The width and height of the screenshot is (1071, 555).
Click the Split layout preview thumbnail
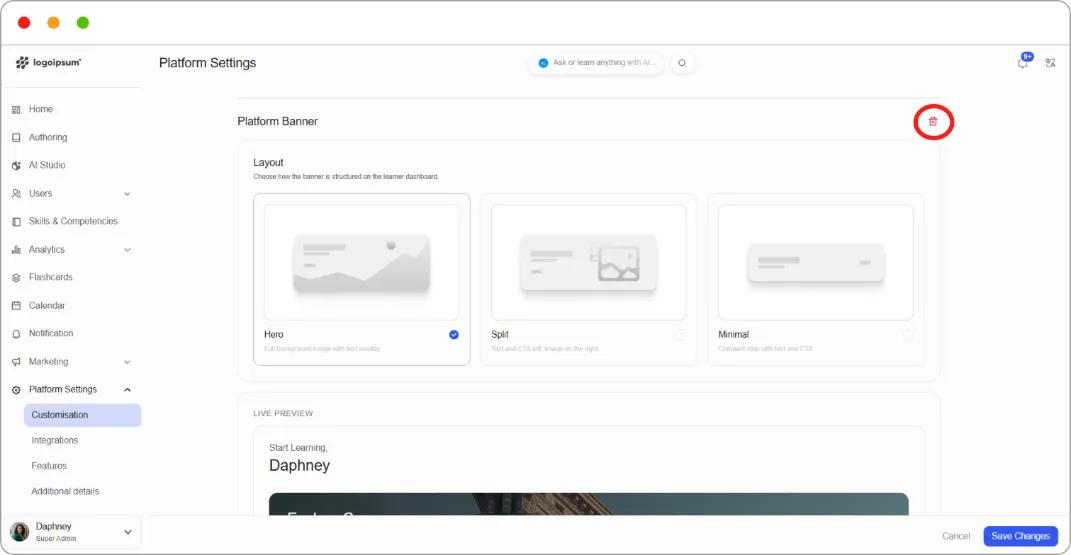pos(588,262)
